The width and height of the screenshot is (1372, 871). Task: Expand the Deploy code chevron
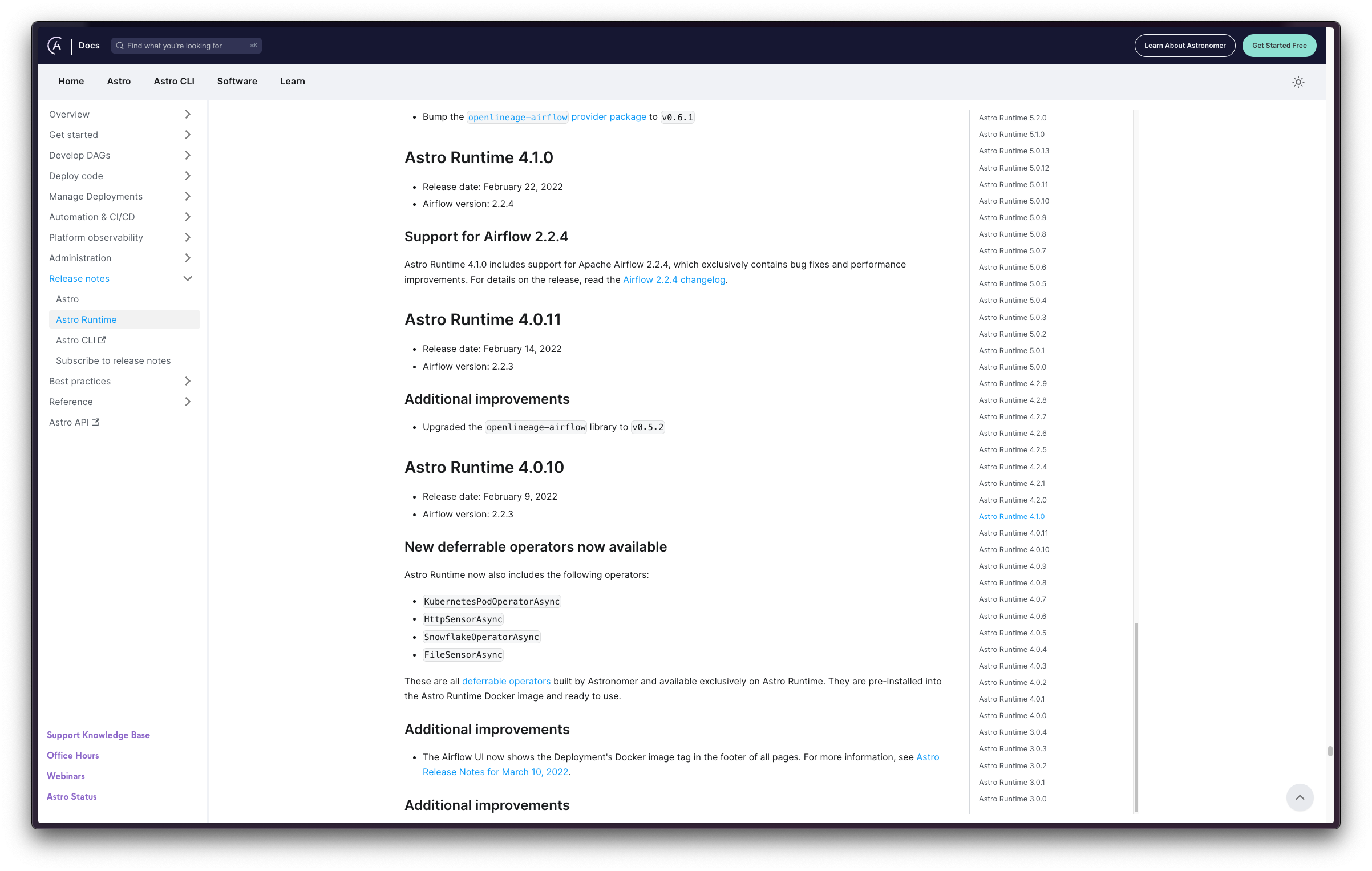pyautogui.click(x=188, y=176)
